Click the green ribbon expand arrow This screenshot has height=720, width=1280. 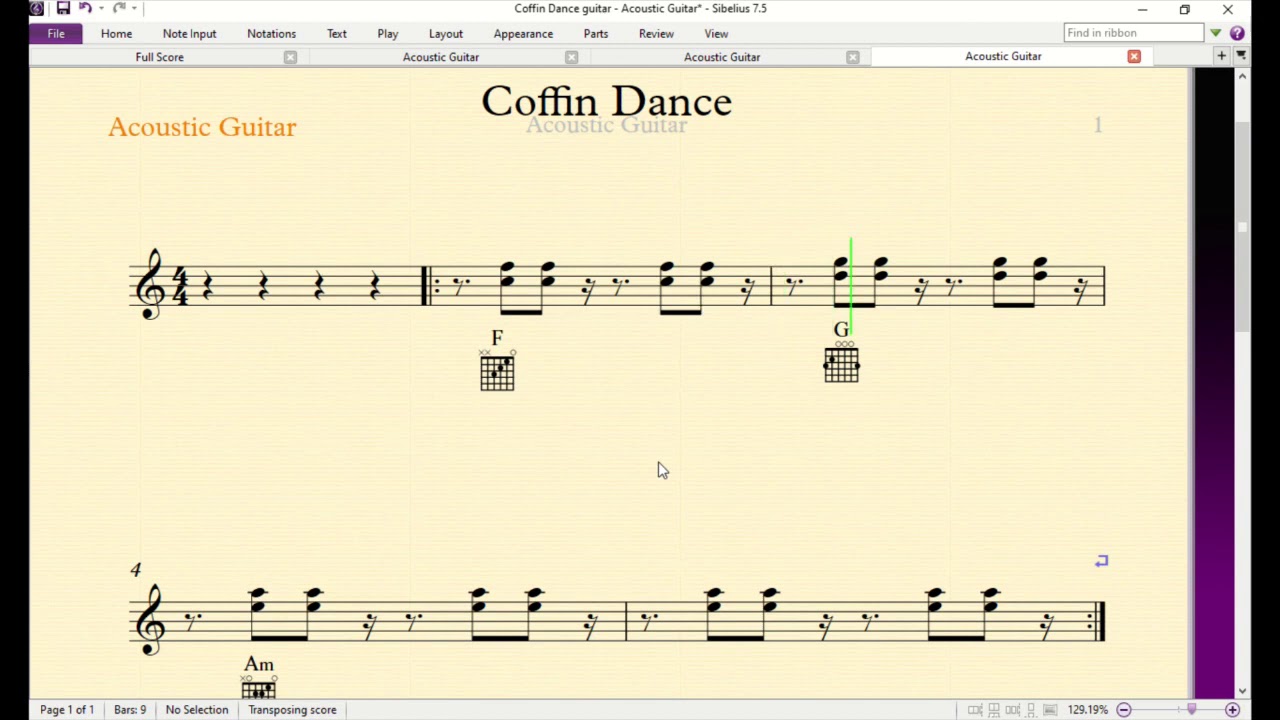(1216, 33)
